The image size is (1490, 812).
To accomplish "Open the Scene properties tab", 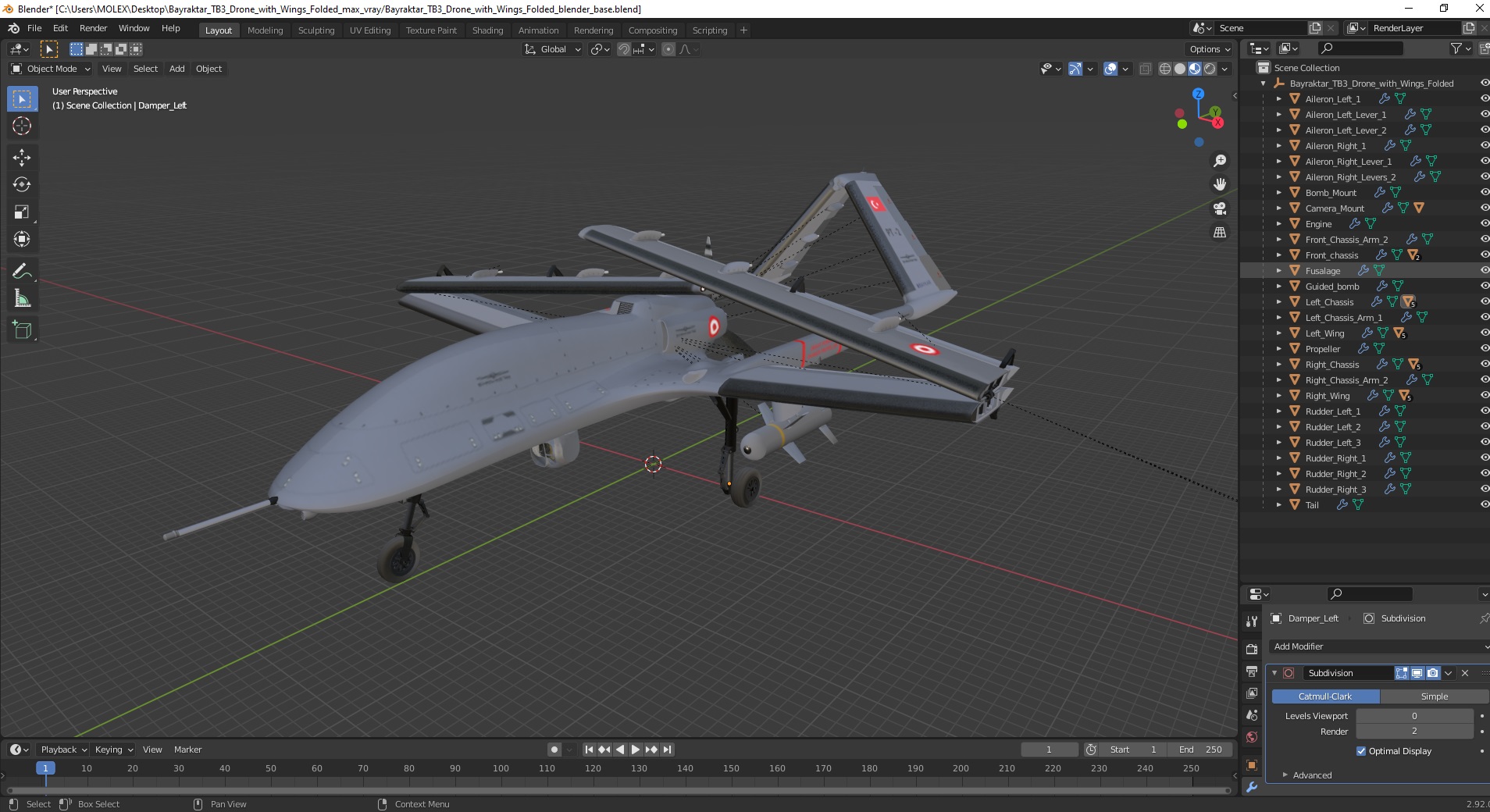I will (1252, 715).
